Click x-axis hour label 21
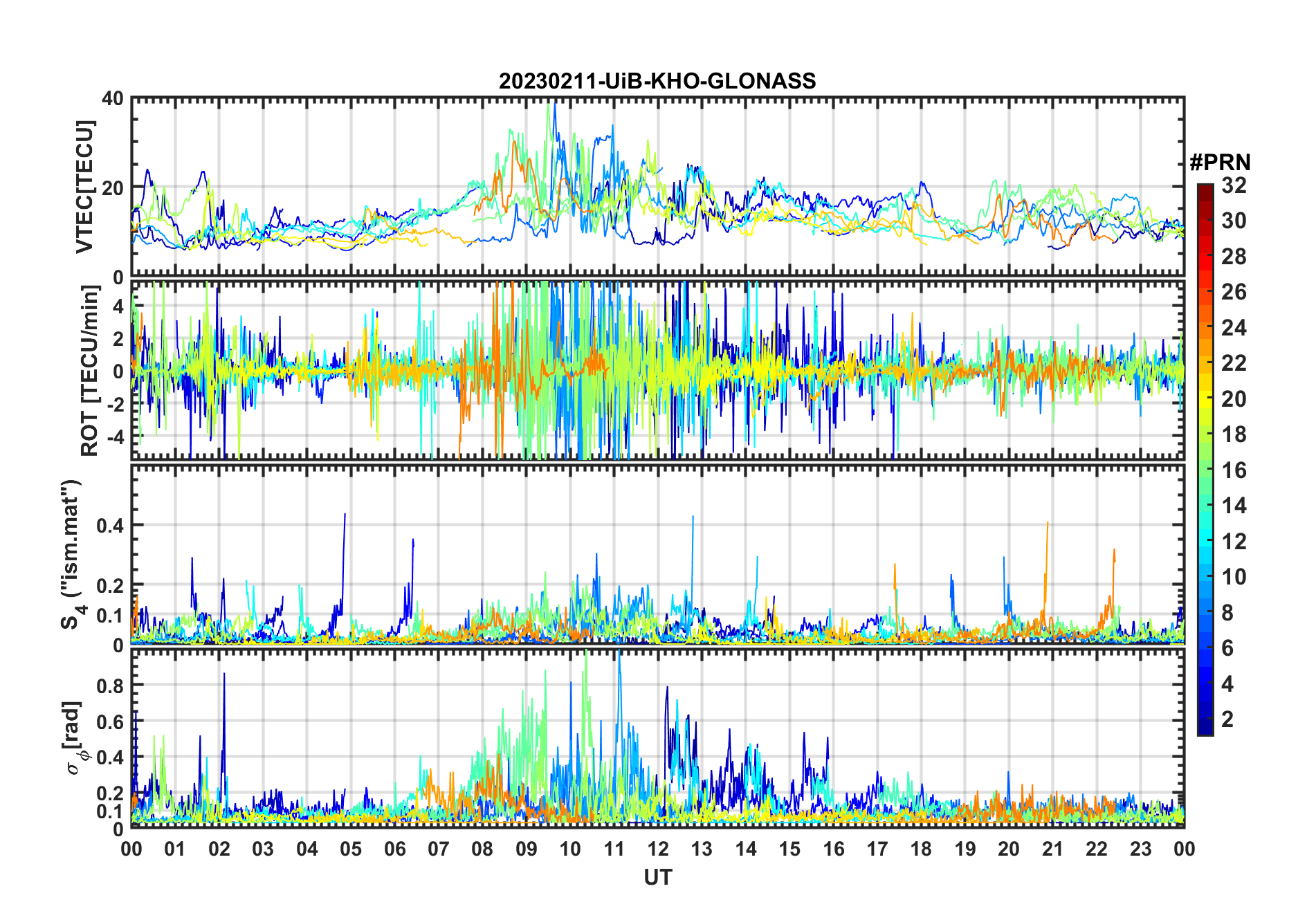Screen dimensions: 1316x920 point(1052,849)
